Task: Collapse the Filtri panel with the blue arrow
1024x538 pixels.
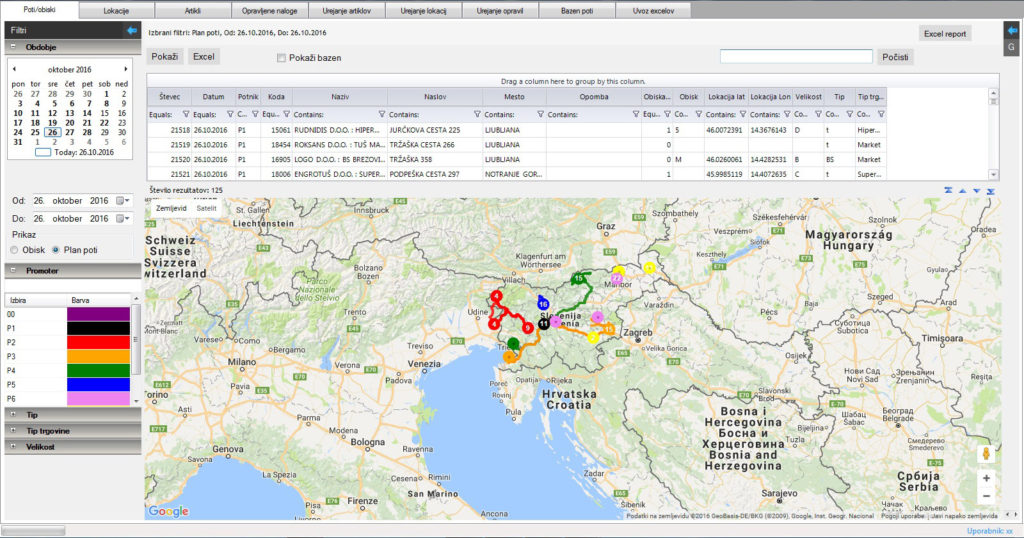Action: click(131, 31)
